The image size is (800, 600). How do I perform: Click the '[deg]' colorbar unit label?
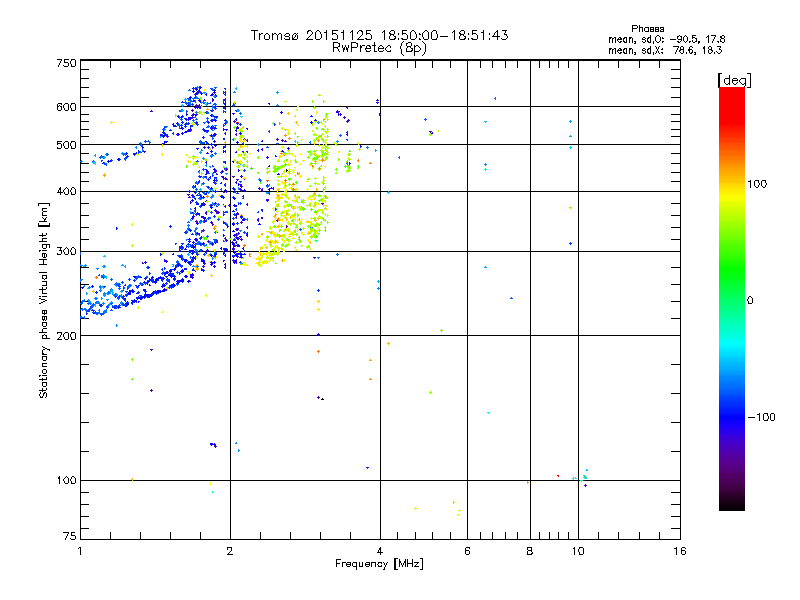click(734, 80)
